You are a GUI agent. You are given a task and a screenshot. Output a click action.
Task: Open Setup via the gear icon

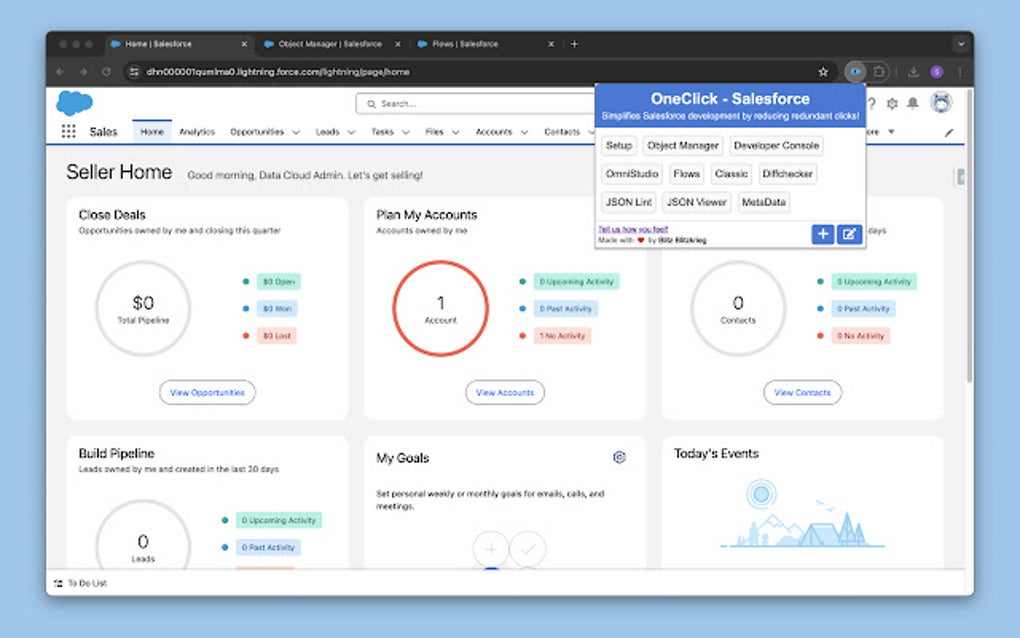click(x=892, y=103)
